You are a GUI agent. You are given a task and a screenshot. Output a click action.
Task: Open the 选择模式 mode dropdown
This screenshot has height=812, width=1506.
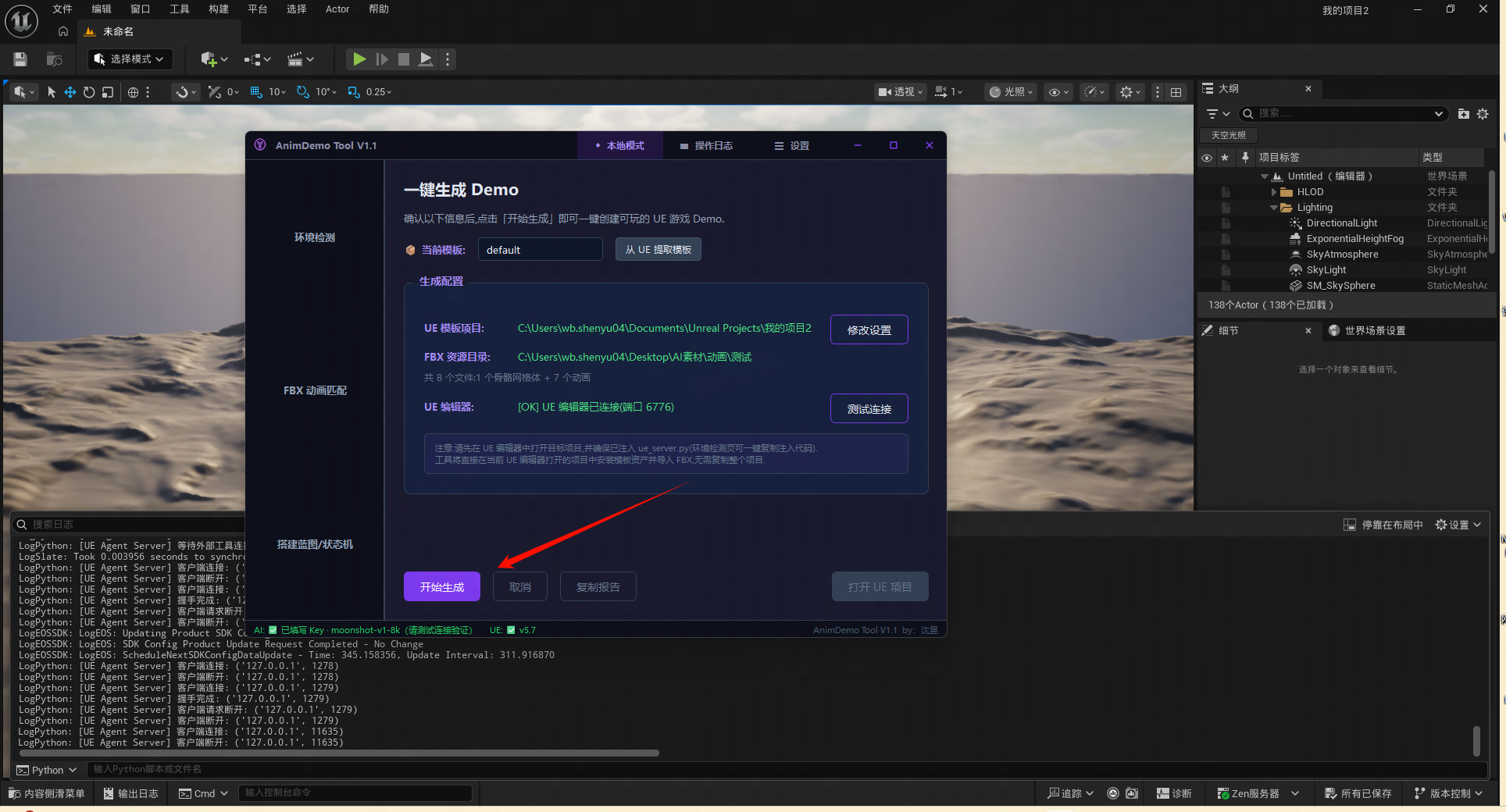[x=130, y=59]
